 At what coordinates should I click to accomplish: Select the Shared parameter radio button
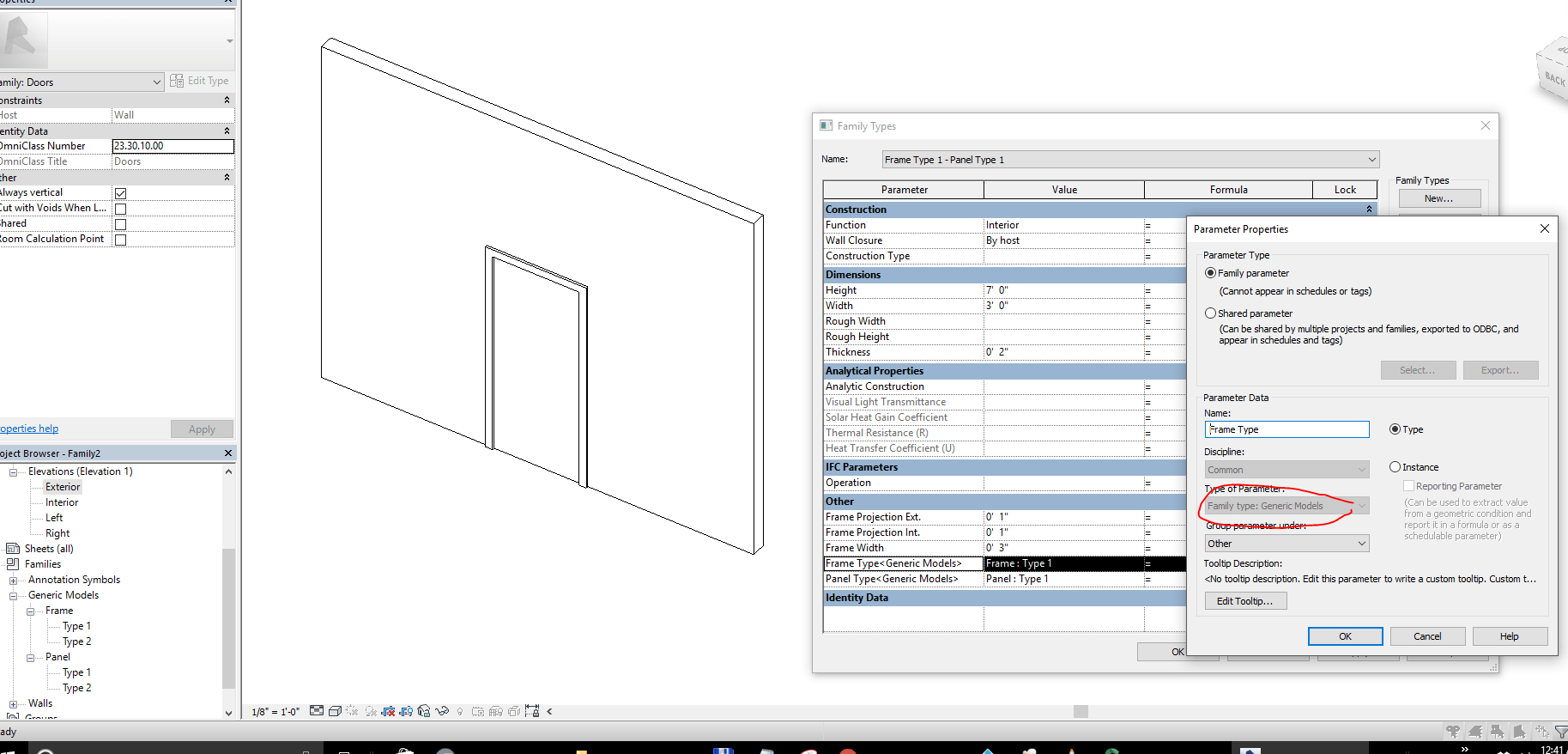[x=1211, y=313]
